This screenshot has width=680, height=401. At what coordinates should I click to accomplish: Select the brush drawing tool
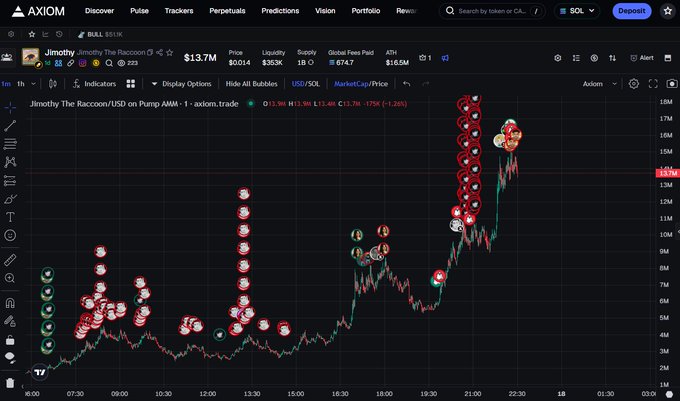(10, 199)
